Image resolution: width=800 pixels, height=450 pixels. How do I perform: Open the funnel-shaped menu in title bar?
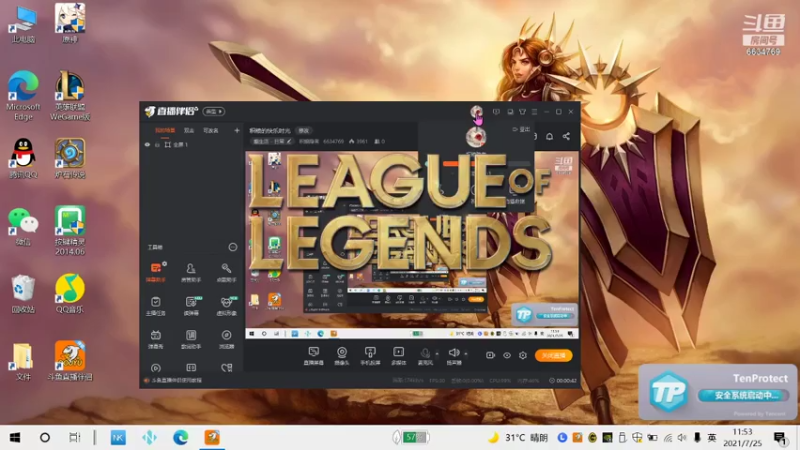tap(522, 112)
